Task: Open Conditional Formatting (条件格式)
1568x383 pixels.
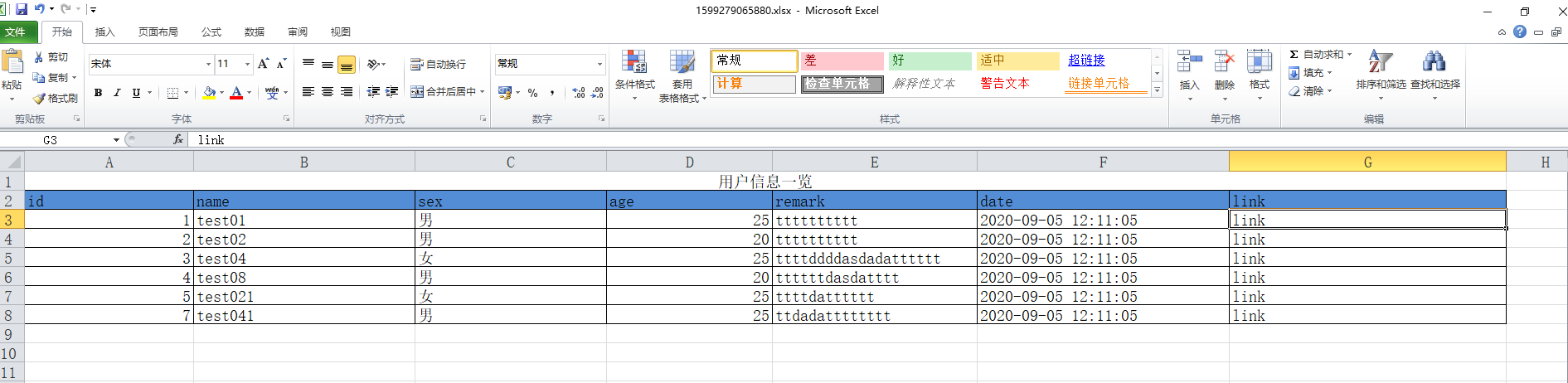Action: (635, 75)
